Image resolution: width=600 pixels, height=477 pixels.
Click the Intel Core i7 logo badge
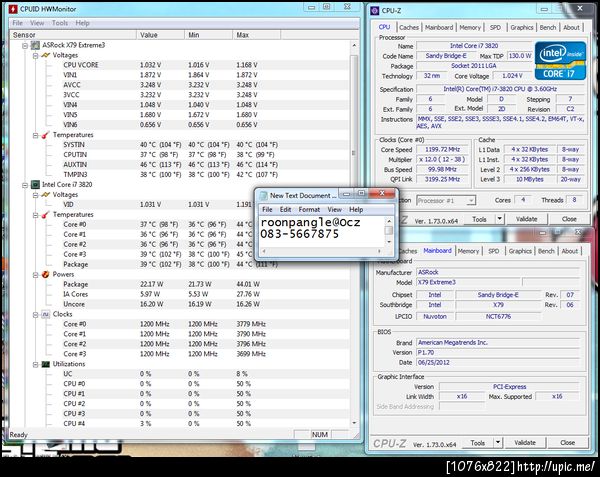559,61
